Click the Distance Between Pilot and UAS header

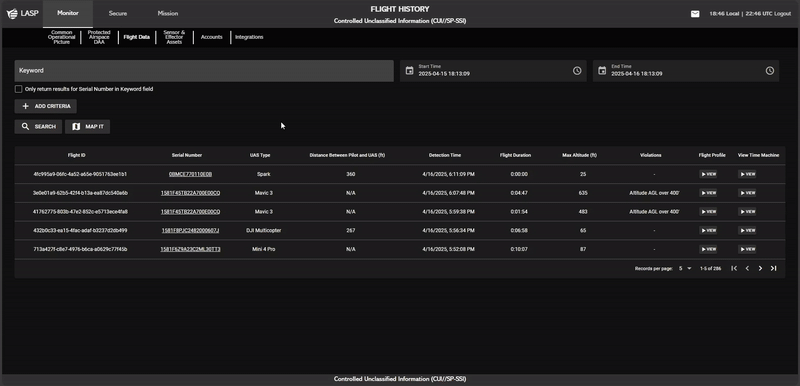click(347, 155)
